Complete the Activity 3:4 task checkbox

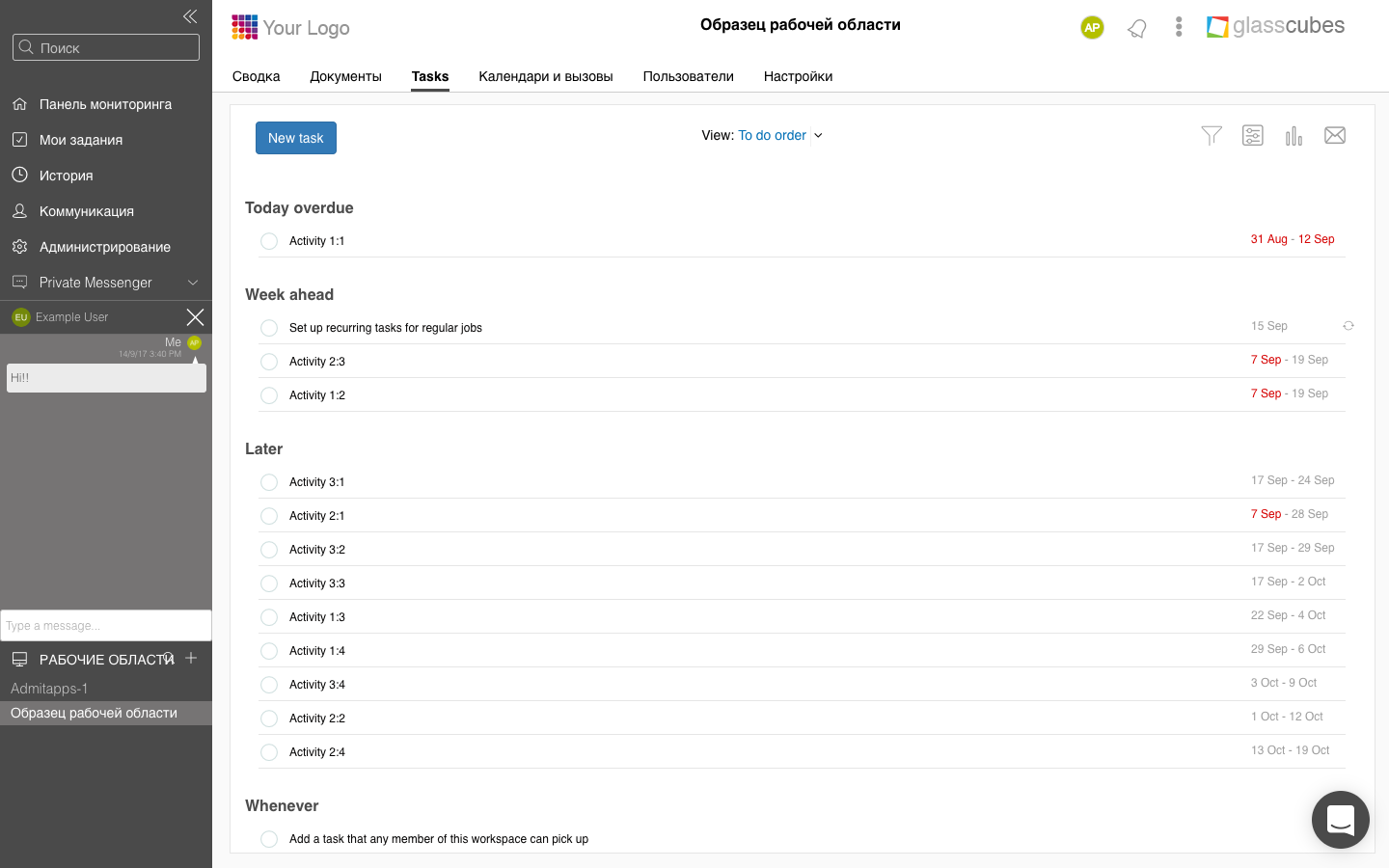coord(269,685)
